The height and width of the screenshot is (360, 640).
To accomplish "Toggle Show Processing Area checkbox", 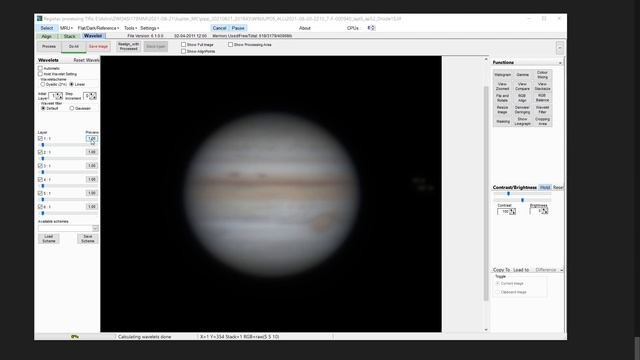I will [231, 44].
